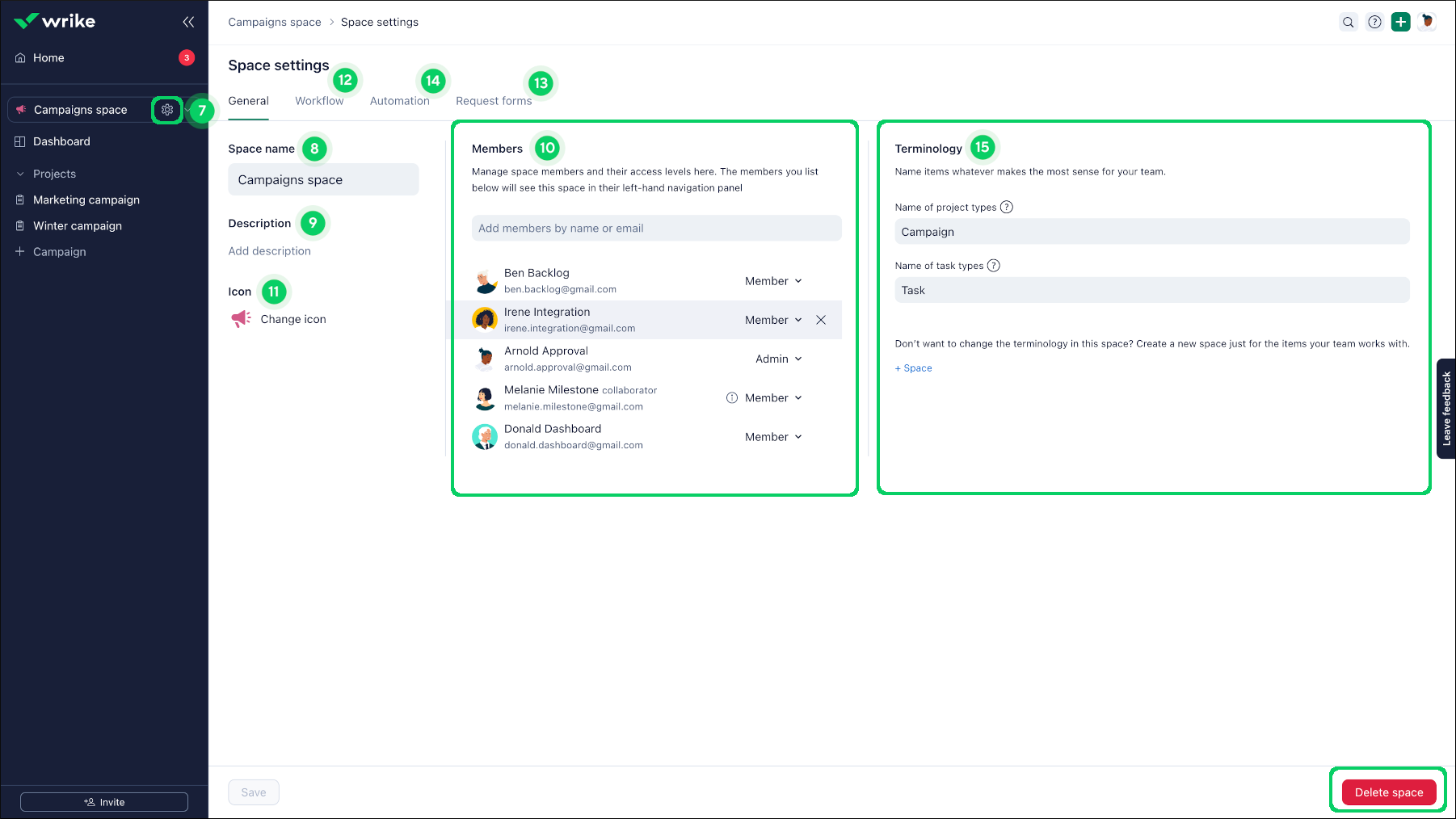
Task: Click arnold.approval@gmail.com email text
Action: [x=568, y=367]
